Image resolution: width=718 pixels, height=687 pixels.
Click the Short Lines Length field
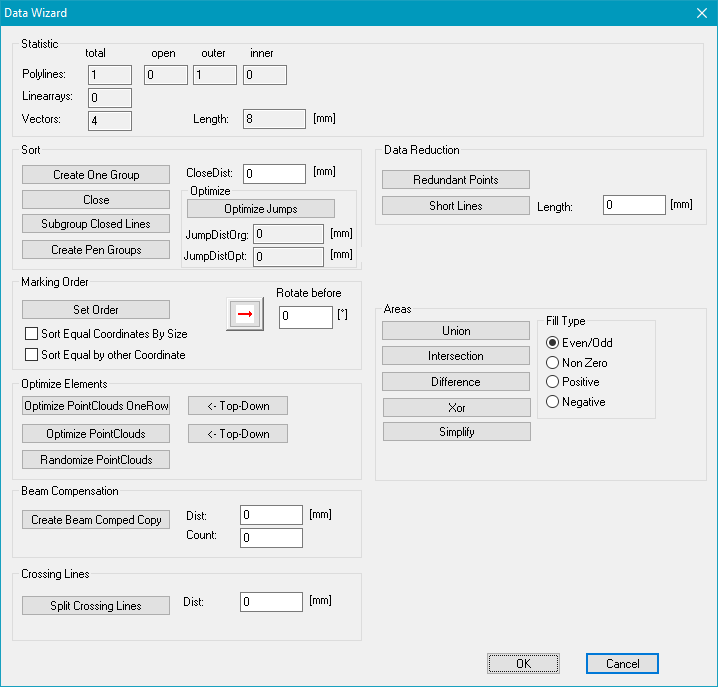(634, 205)
